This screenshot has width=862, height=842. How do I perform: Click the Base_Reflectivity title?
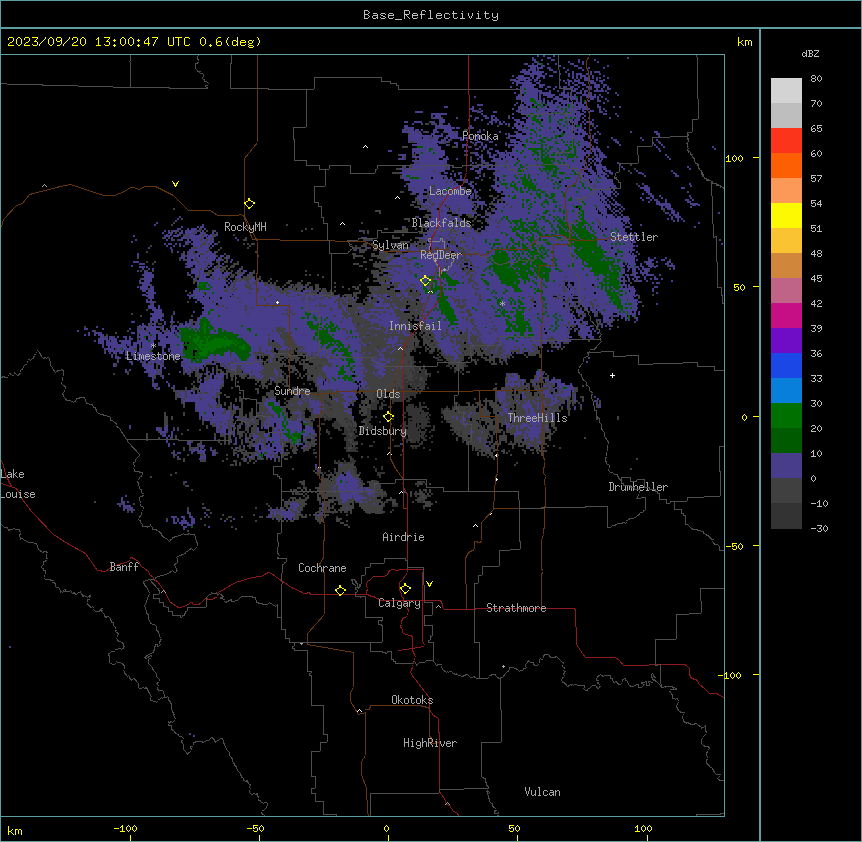coord(431,15)
